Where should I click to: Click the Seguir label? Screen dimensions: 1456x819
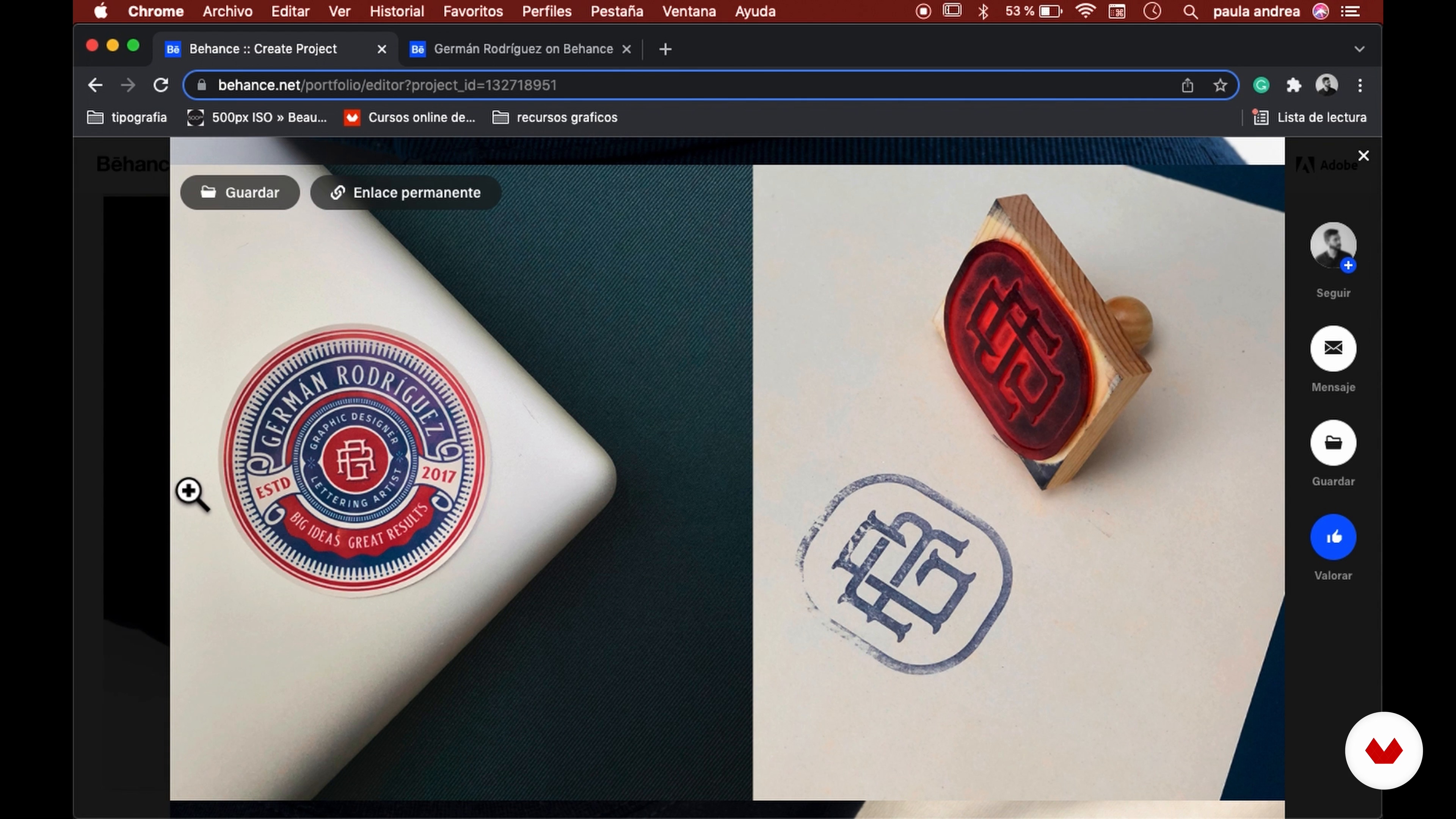click(1333, 293)
